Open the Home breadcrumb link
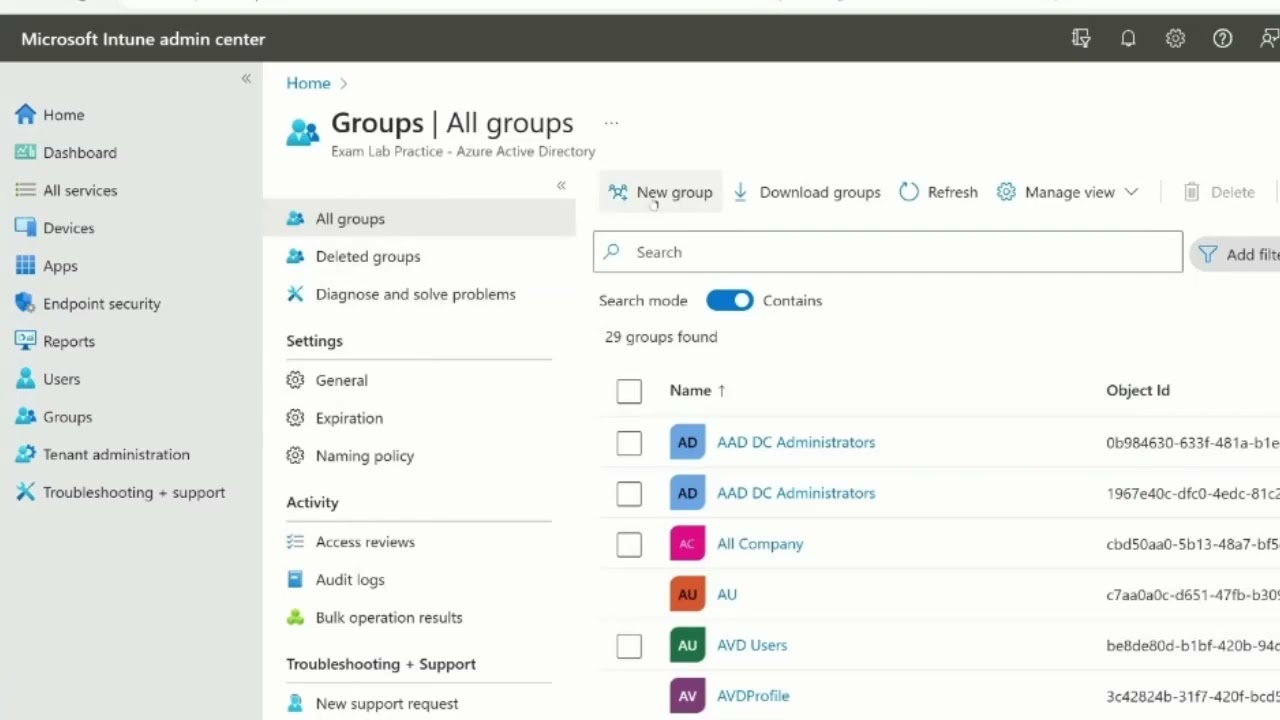 click(308, 83)
